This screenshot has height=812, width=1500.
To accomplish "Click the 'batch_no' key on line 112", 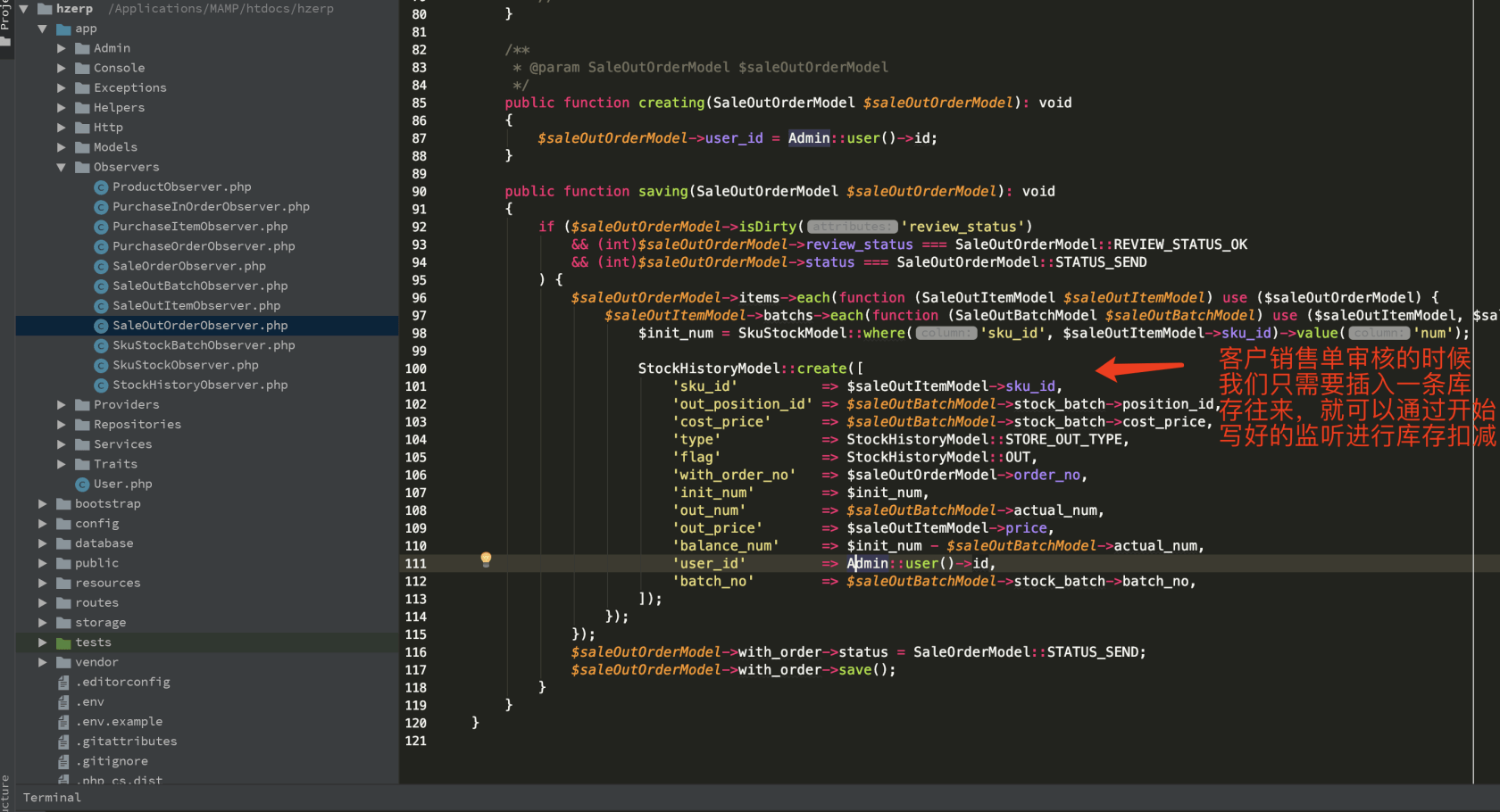I will 713,581.
